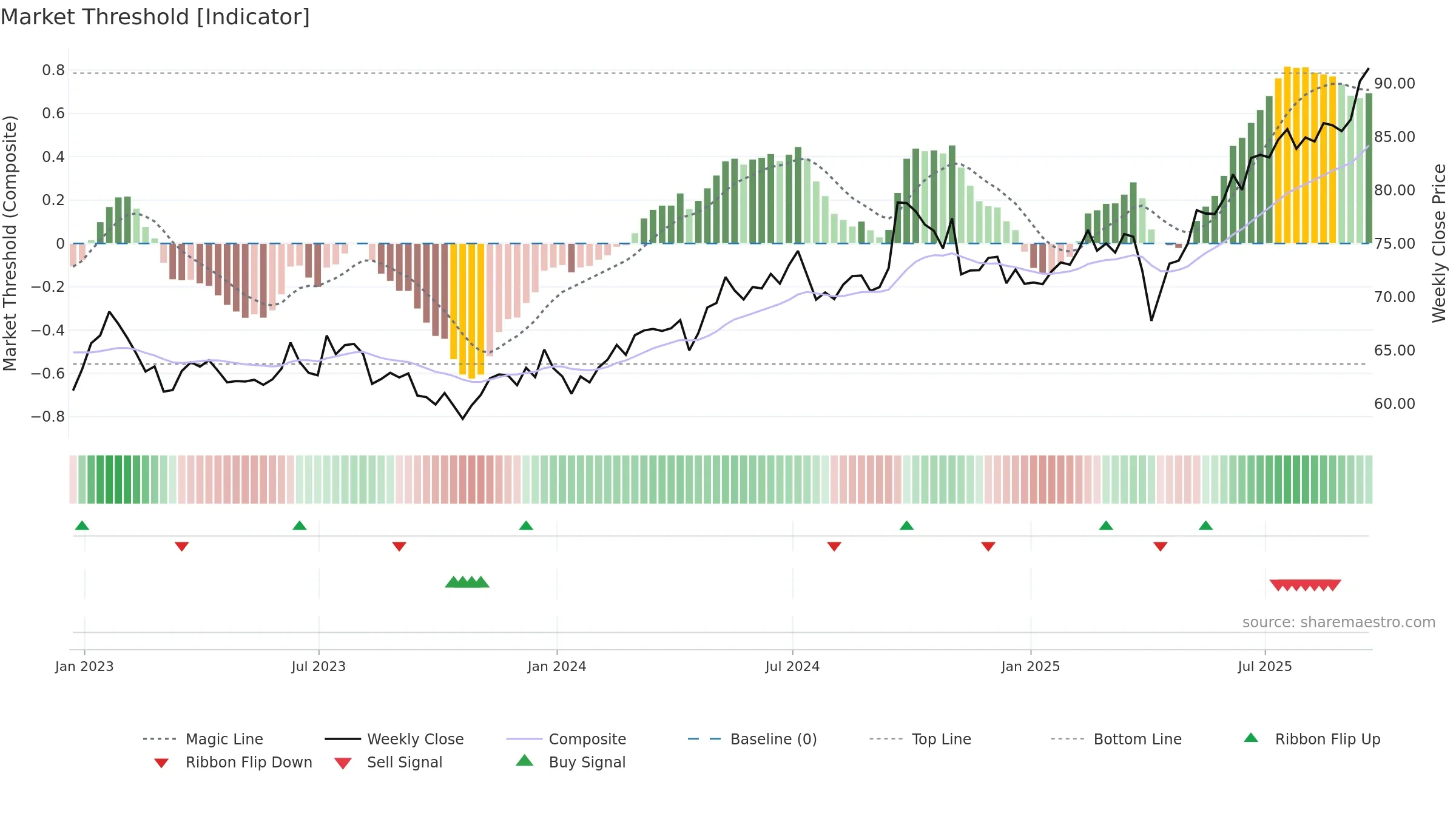
Task: Click the 0.6 left axis tick
Action: point(53,113)
